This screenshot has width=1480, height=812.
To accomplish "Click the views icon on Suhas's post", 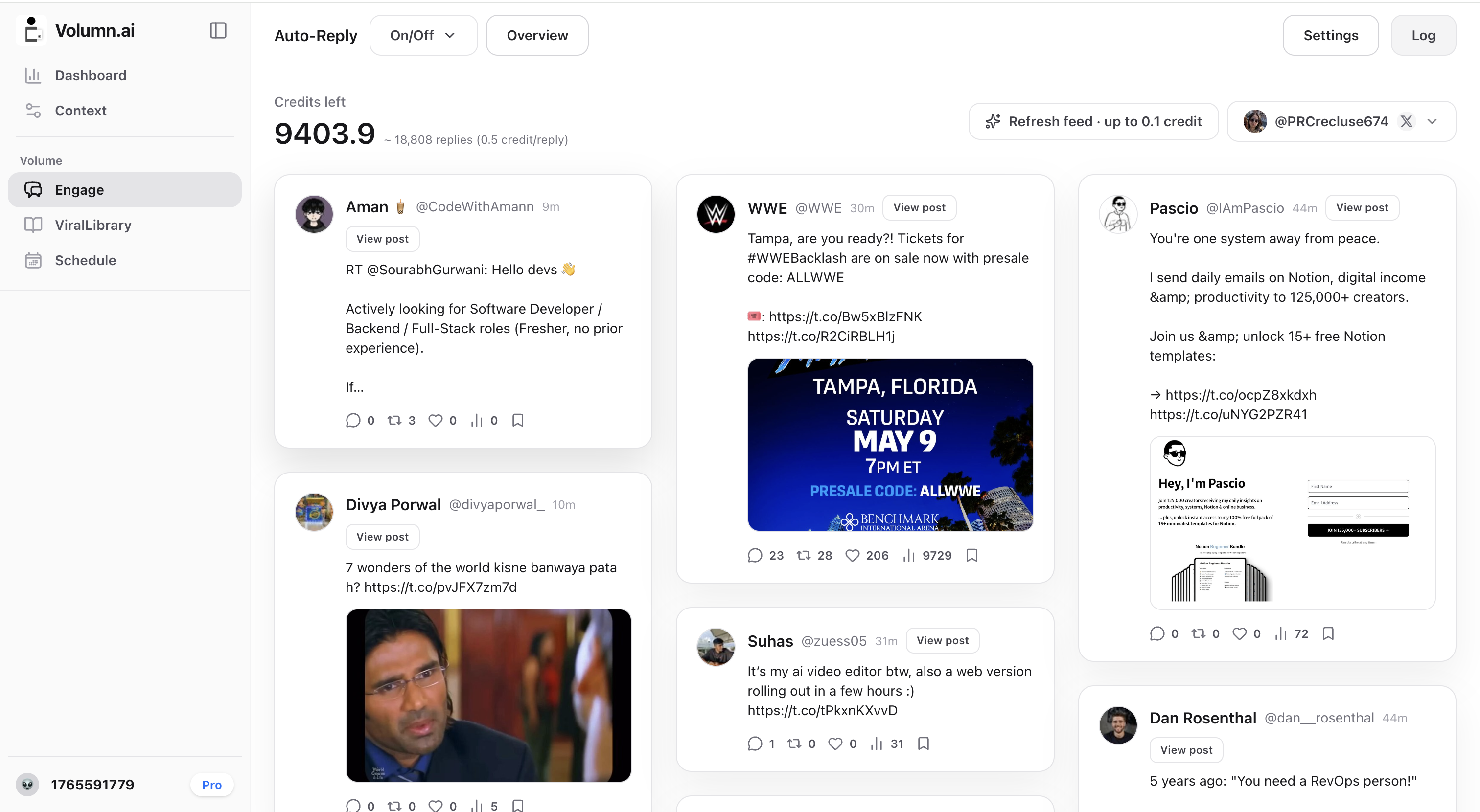I will 876,744.
